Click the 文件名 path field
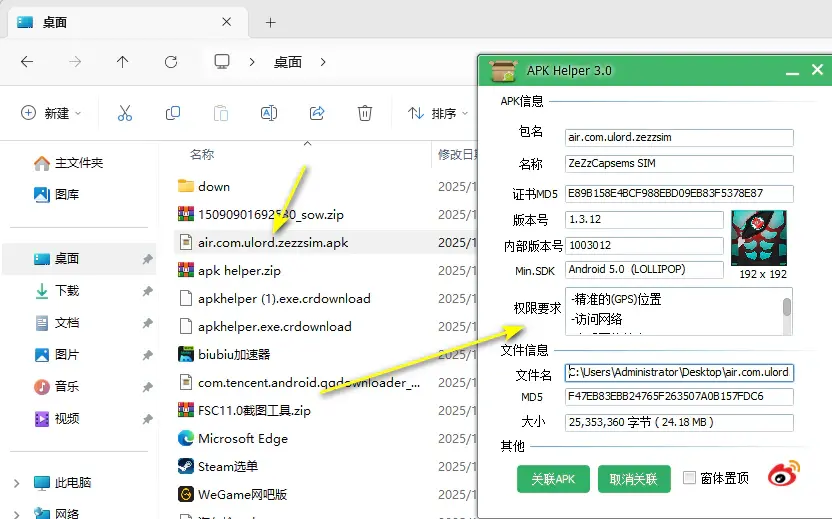This screenshot has height=519, width=832. coord(679,373)
